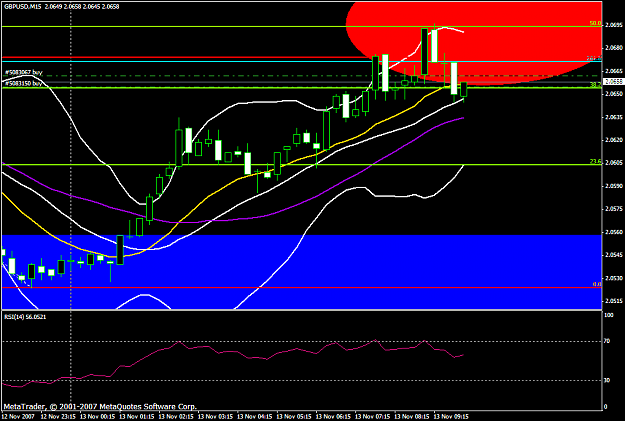The width and height of the screenshot is (625, 421).
Task: Click the 2.0650 price axis label
Action: pos(613,94)
